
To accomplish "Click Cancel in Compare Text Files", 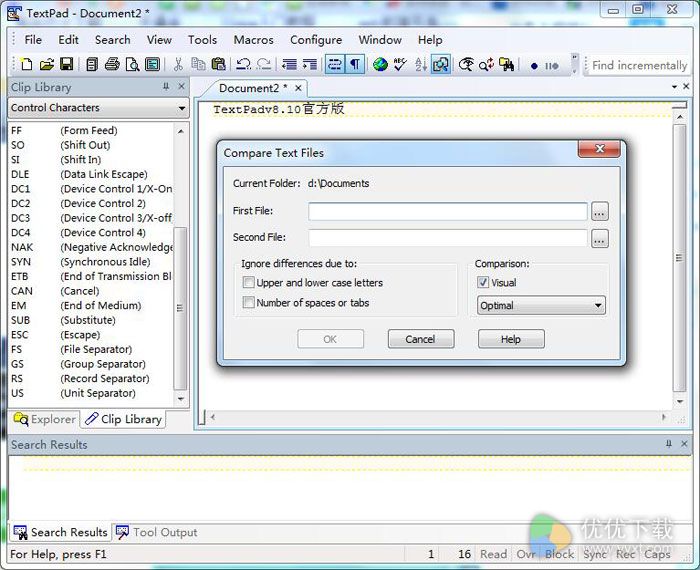I will point(421,339).
